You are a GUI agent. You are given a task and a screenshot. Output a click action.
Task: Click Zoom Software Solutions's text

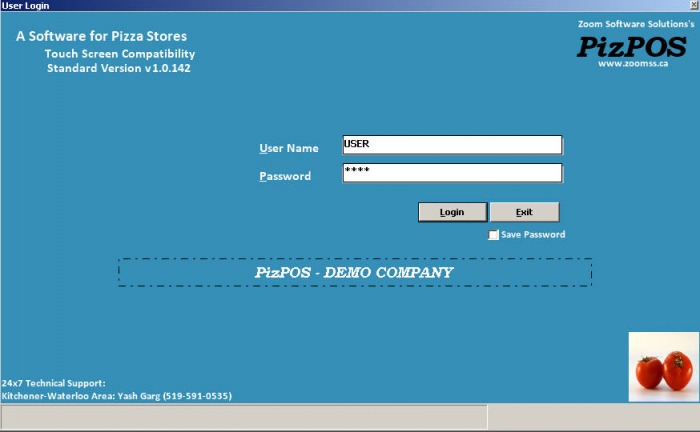[636, 24]
